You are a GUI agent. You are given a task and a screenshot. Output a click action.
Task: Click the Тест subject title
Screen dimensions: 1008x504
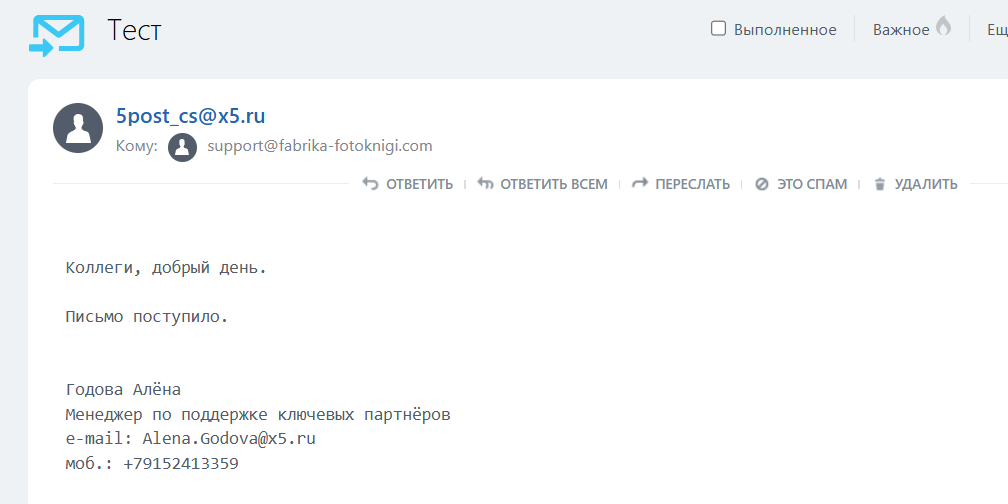[134, 31]
